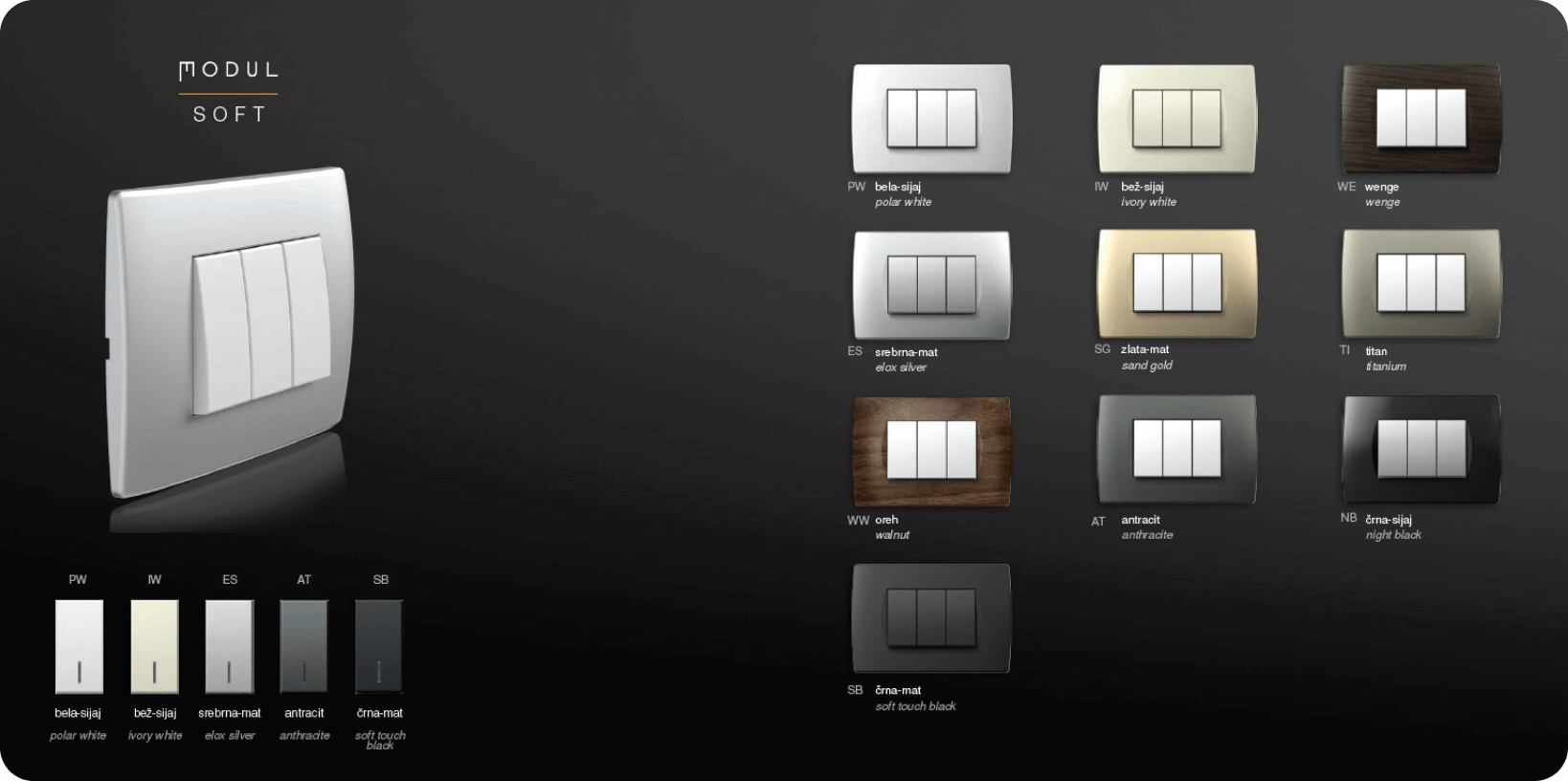This screenshot has width=1568, height=781.
Task: Click the large white Modul Soft switch image
Action: (230, 333)
